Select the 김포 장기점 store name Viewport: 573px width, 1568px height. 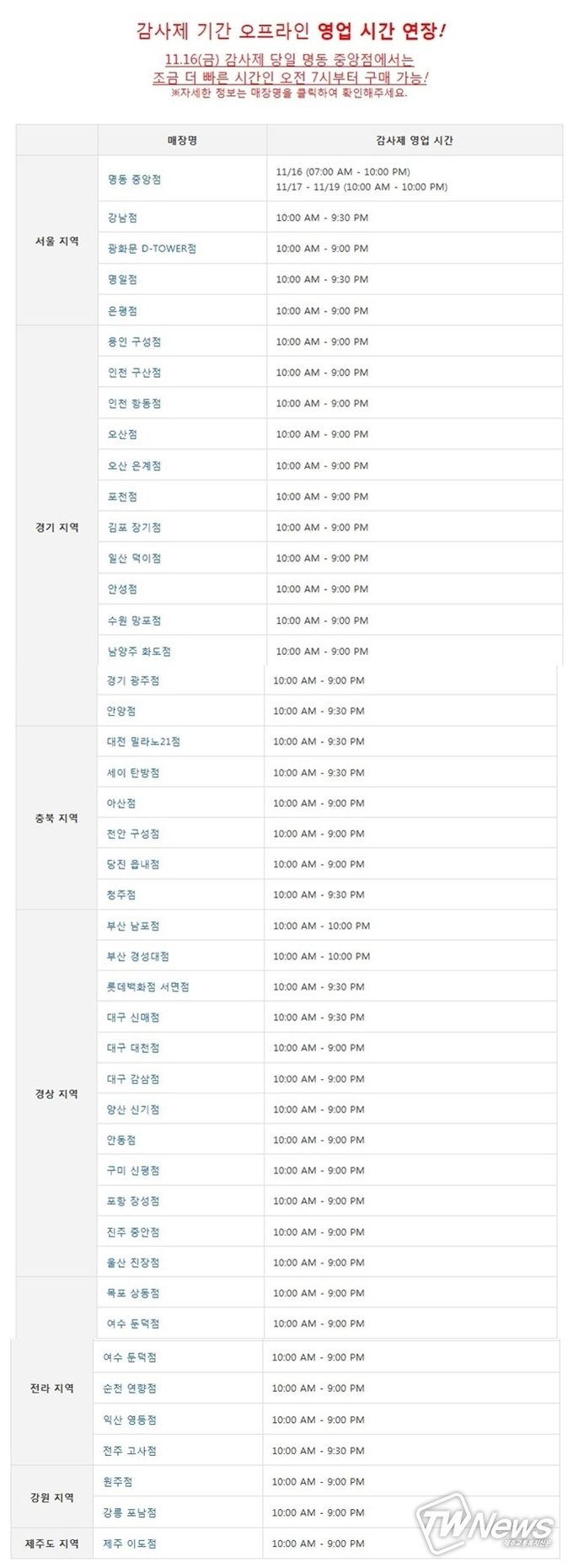point(134,527)
